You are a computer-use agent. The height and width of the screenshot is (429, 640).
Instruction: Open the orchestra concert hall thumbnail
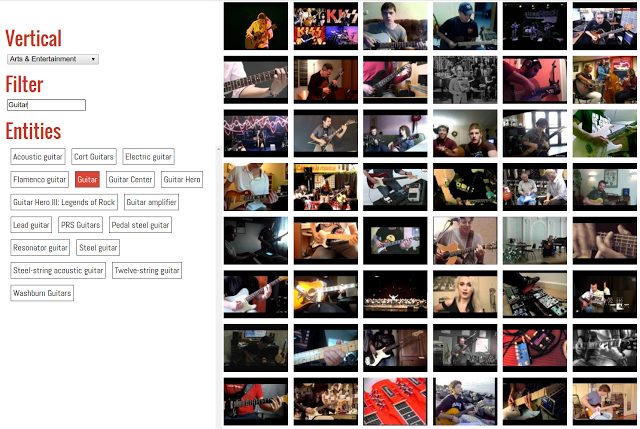click(x=395, y=294)
